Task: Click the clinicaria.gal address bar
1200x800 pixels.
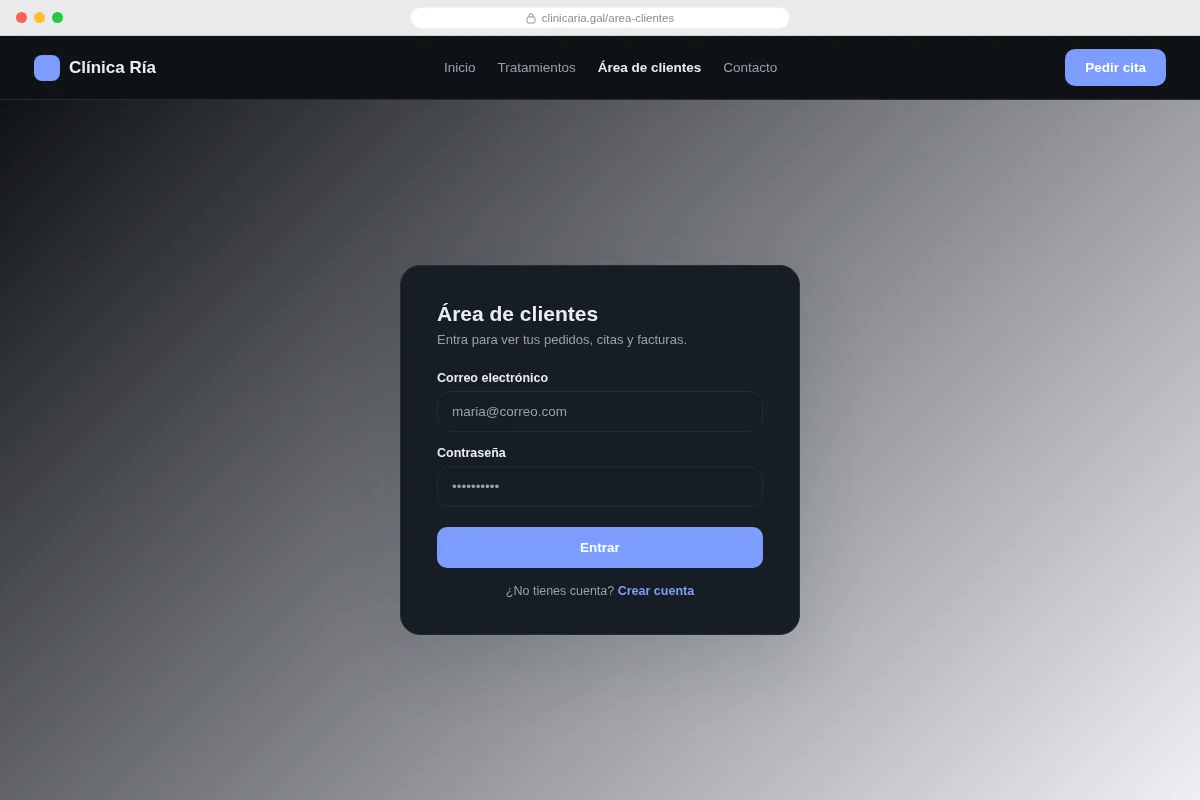Action: 600,18
